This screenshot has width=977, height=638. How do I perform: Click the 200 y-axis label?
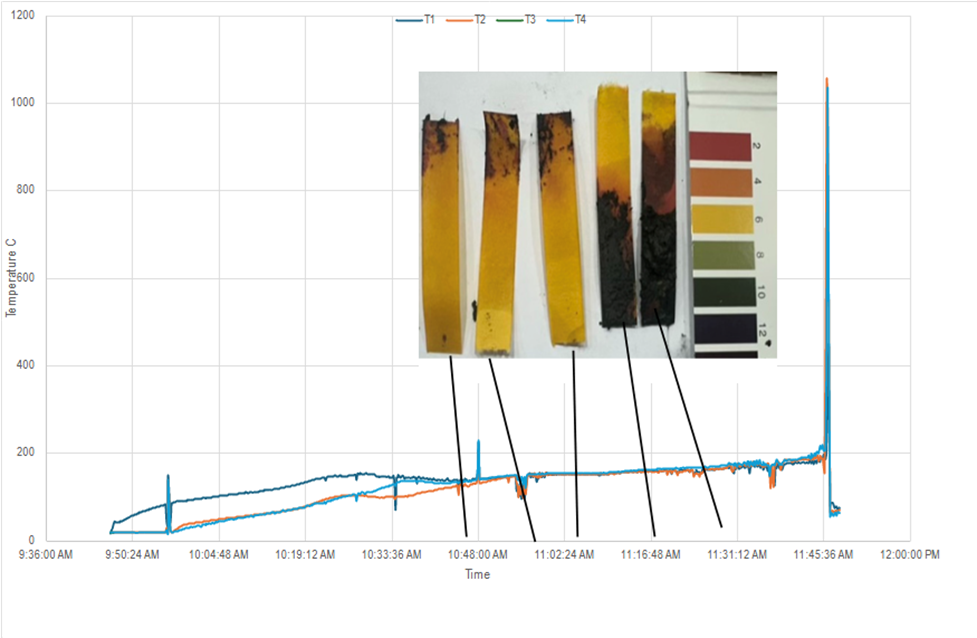point(26,452)
